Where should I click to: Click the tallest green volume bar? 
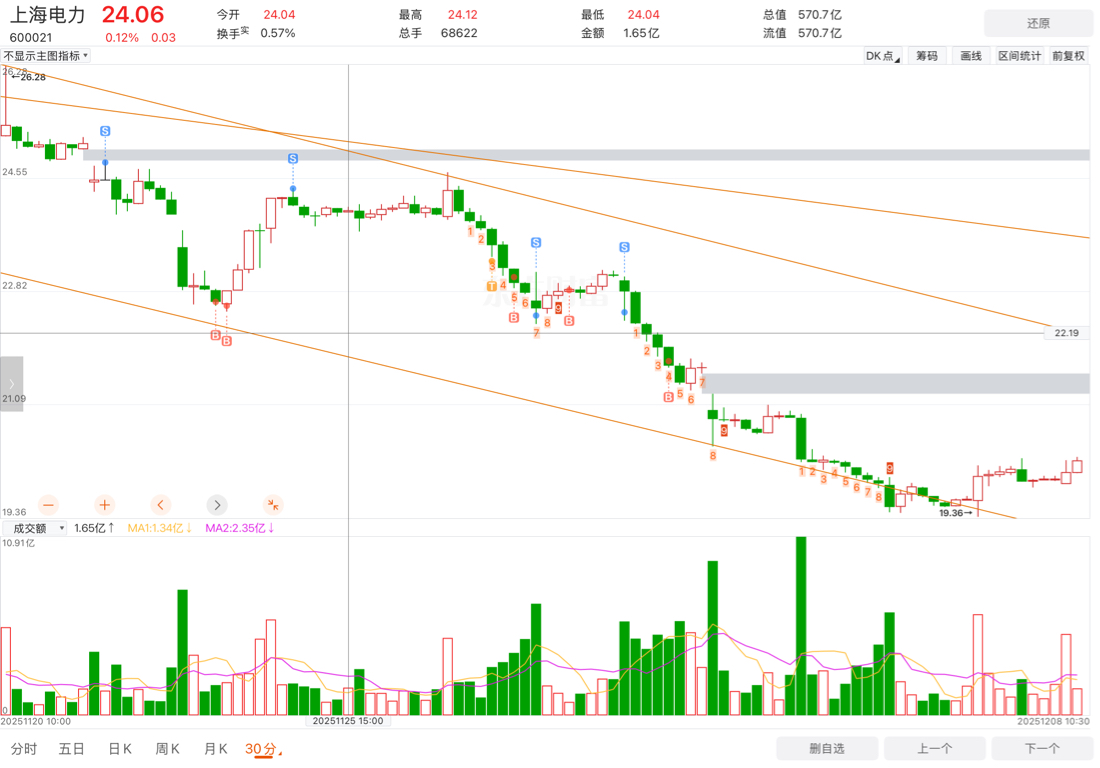(x=801, y=626)
